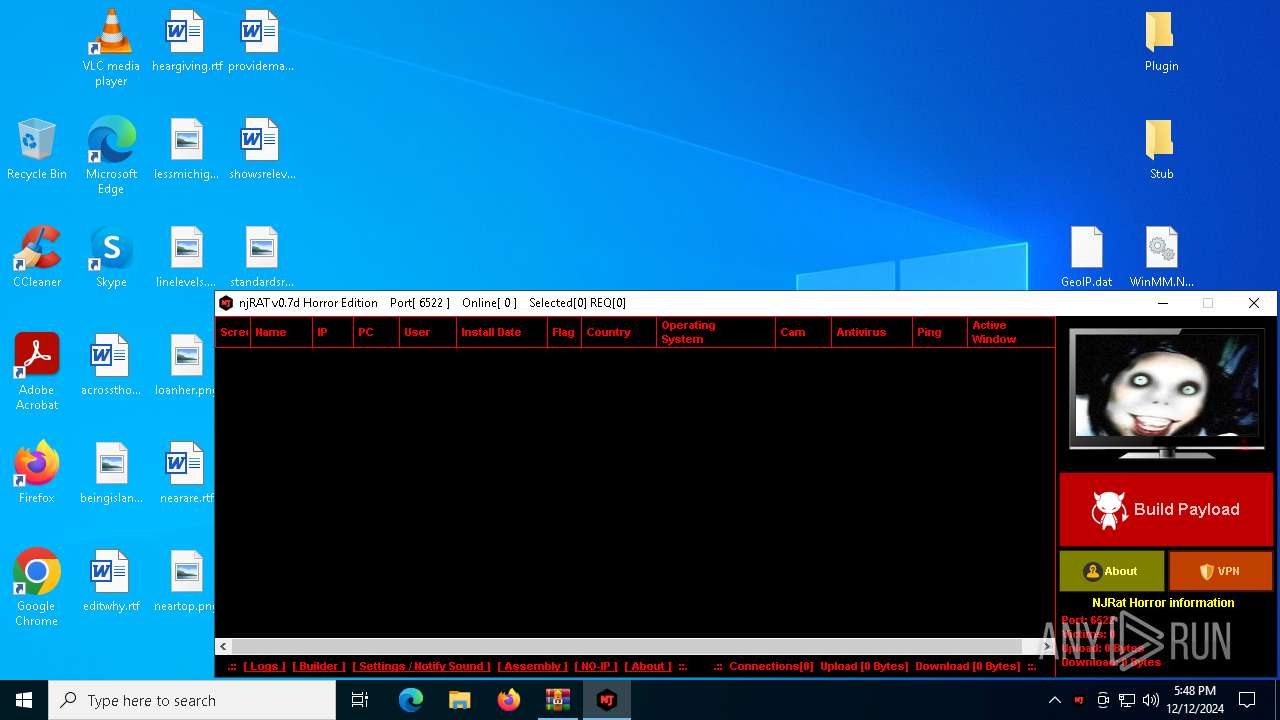
Task: Click the VLC media player desktop icon
Action: point(111,48)
